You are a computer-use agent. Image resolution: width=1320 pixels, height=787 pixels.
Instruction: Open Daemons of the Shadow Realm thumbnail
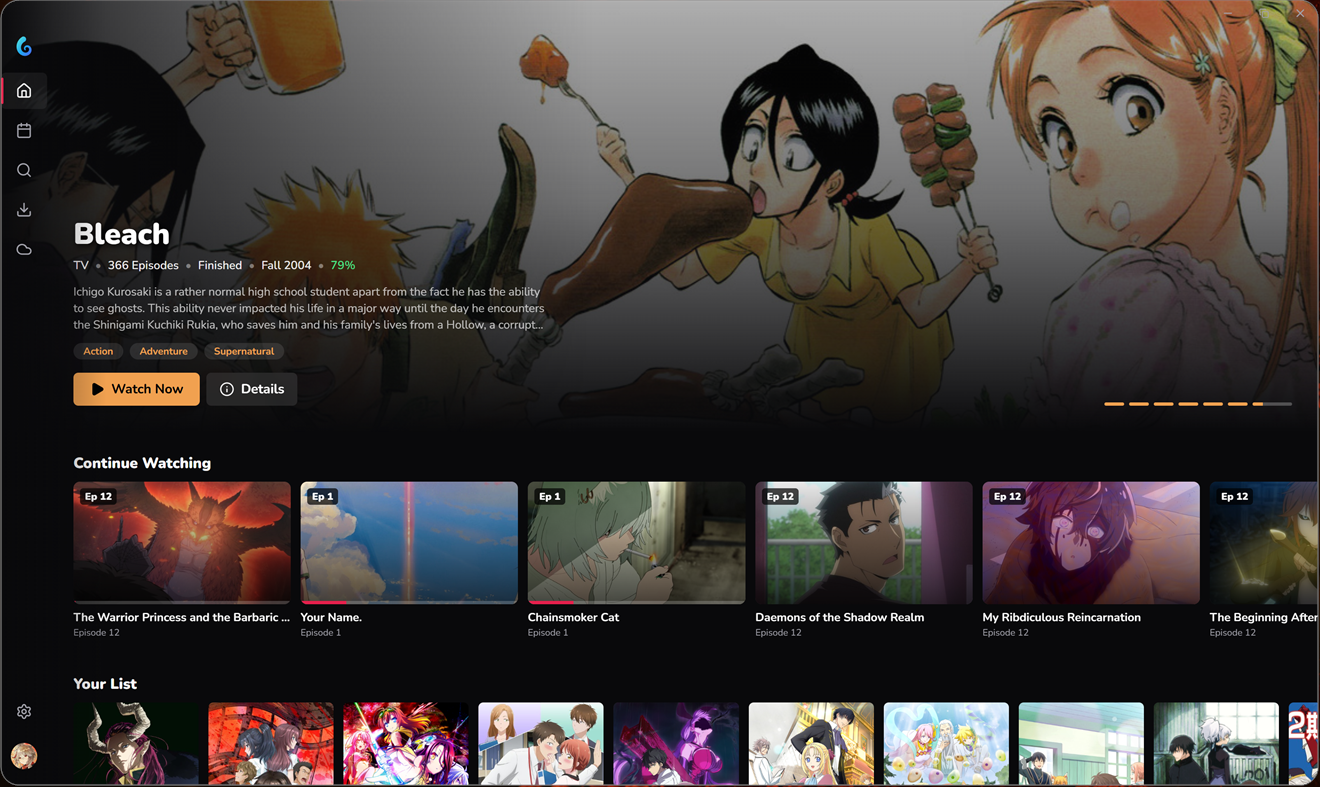(864, 543)
